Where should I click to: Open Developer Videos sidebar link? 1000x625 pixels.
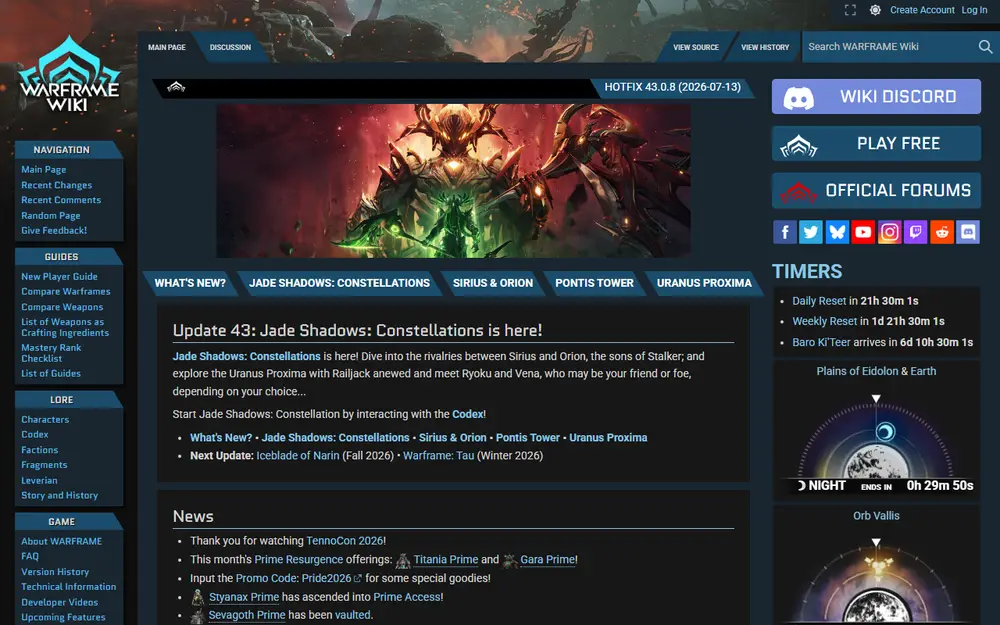pyautogui.click(x=59, y=603)
